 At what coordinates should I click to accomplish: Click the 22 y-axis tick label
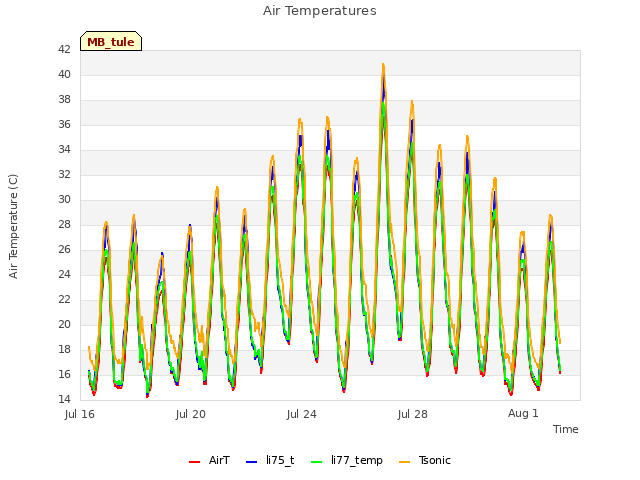[x=64, y=300]
